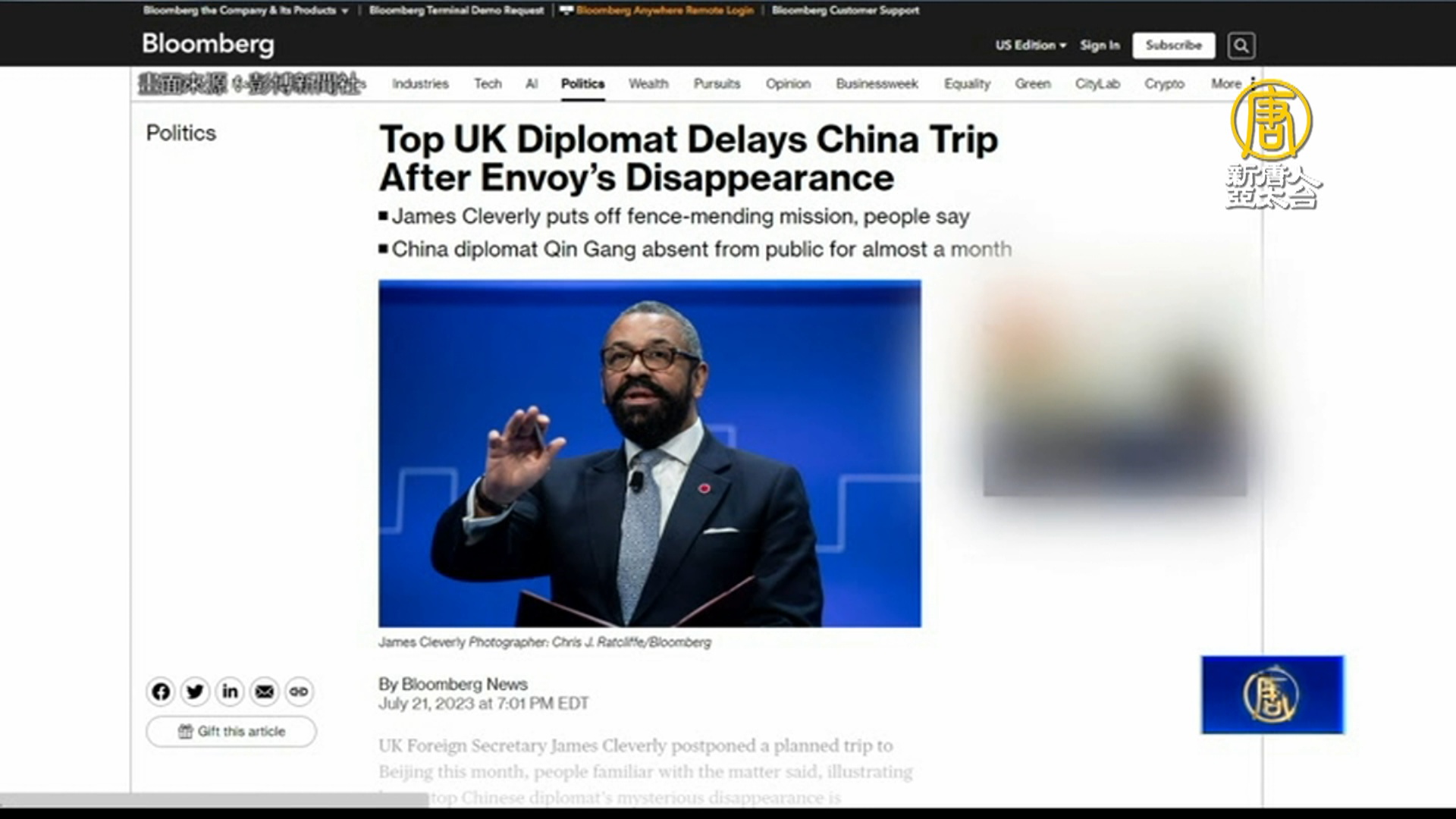Image resolution: width=1456 pixels, height=819 pixels.
Task: Share article on Facebook icon
Action: [x=161, y=692]
